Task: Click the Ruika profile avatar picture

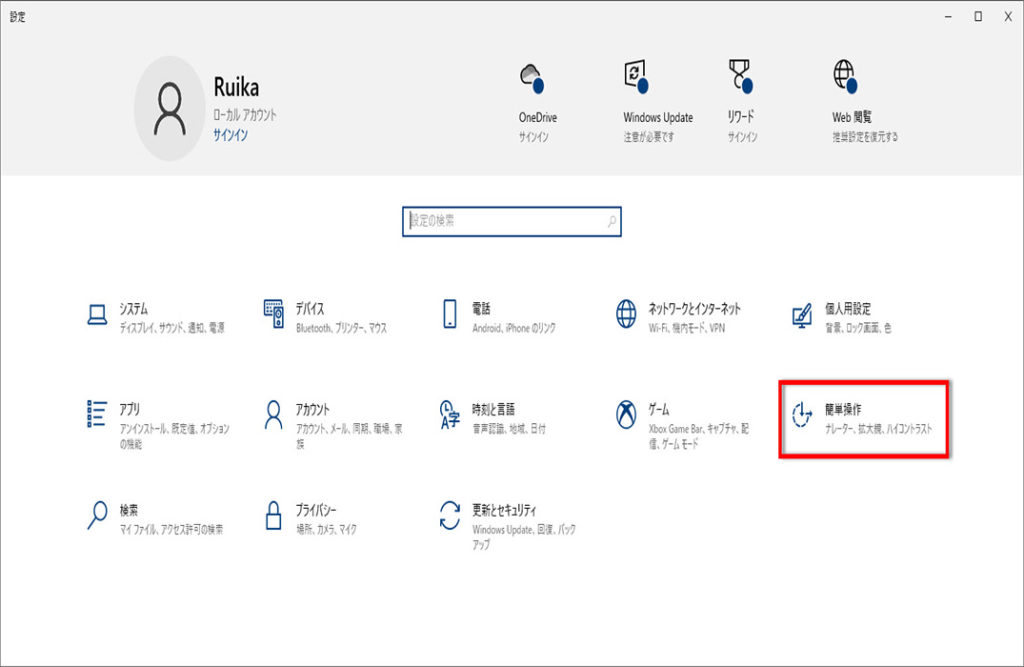Action: tap(169, 108)
